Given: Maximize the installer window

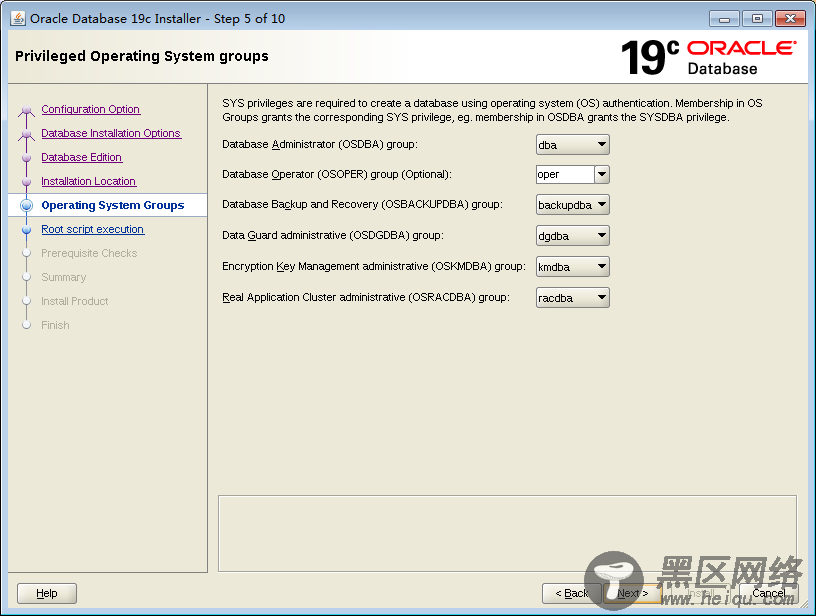Looking at the screenshot, I should point(757,19).
